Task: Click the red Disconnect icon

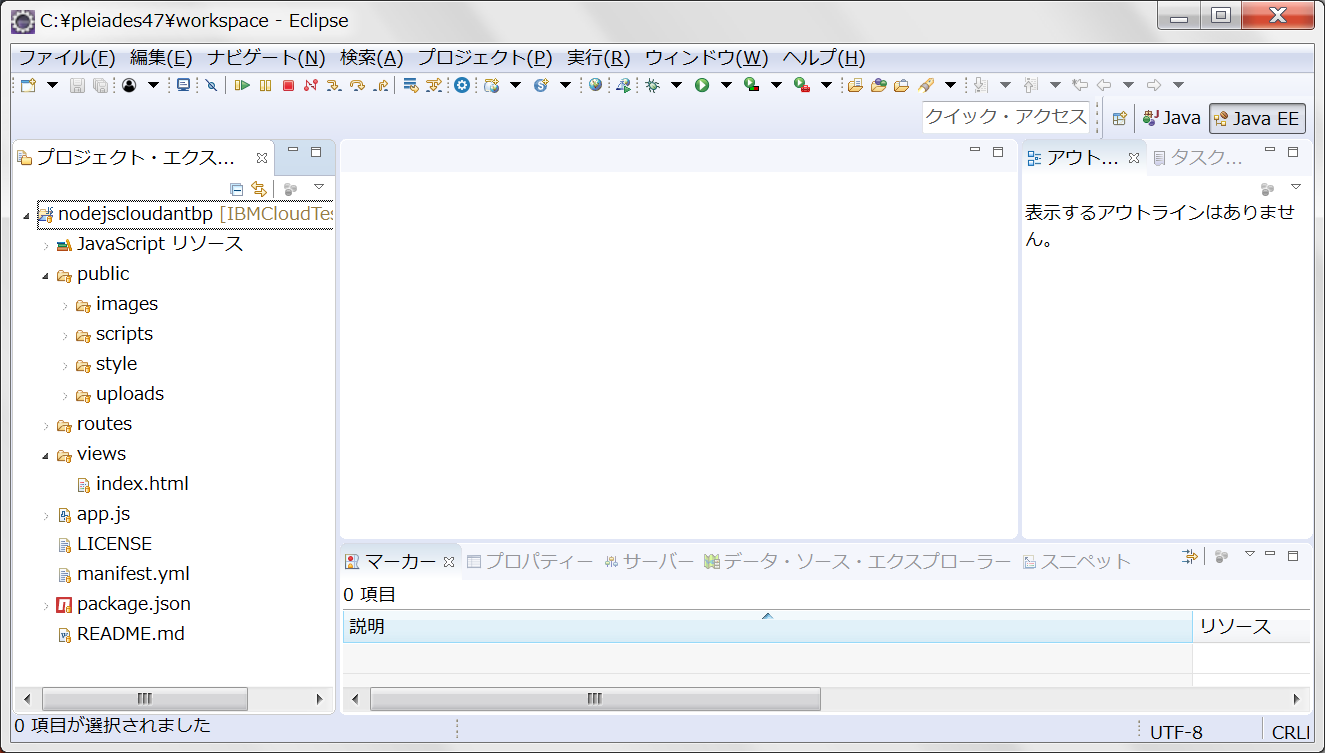Action: (x=311, y=85)
